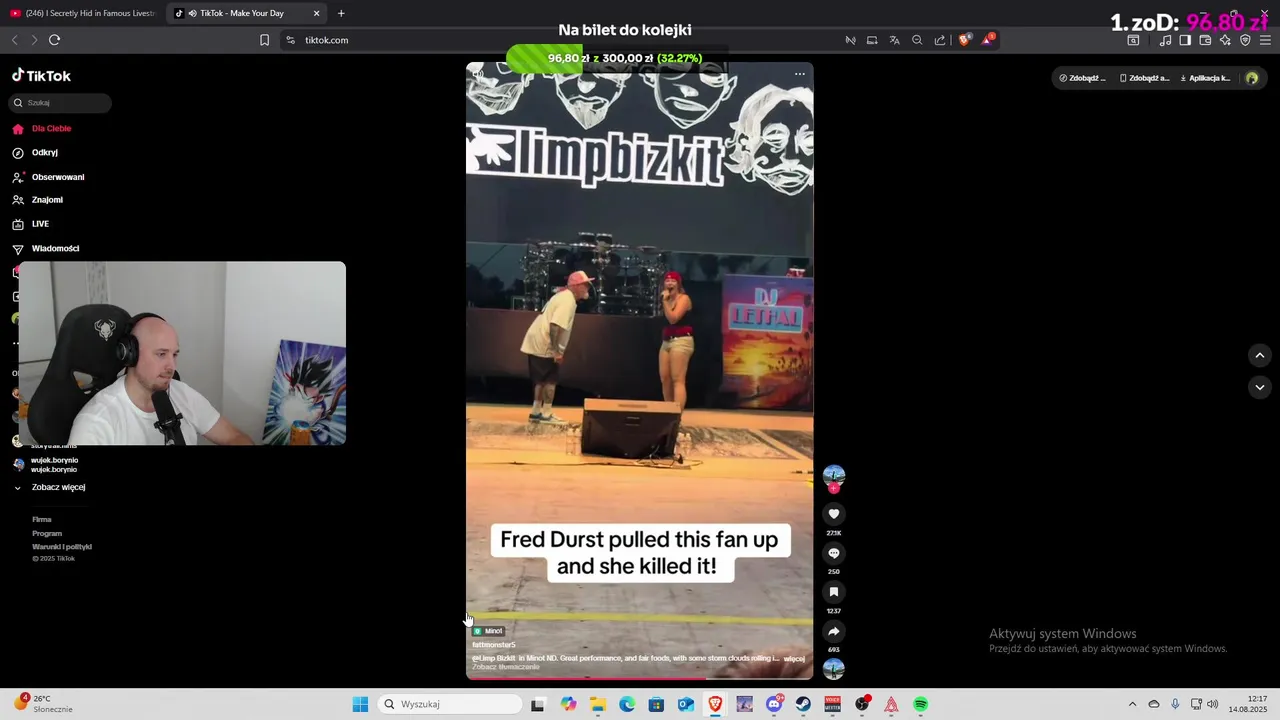The width and height of the screenshot is (1280, 720).
Task: Toggle the browser sidebar panel
Action: pos(1185,40)
